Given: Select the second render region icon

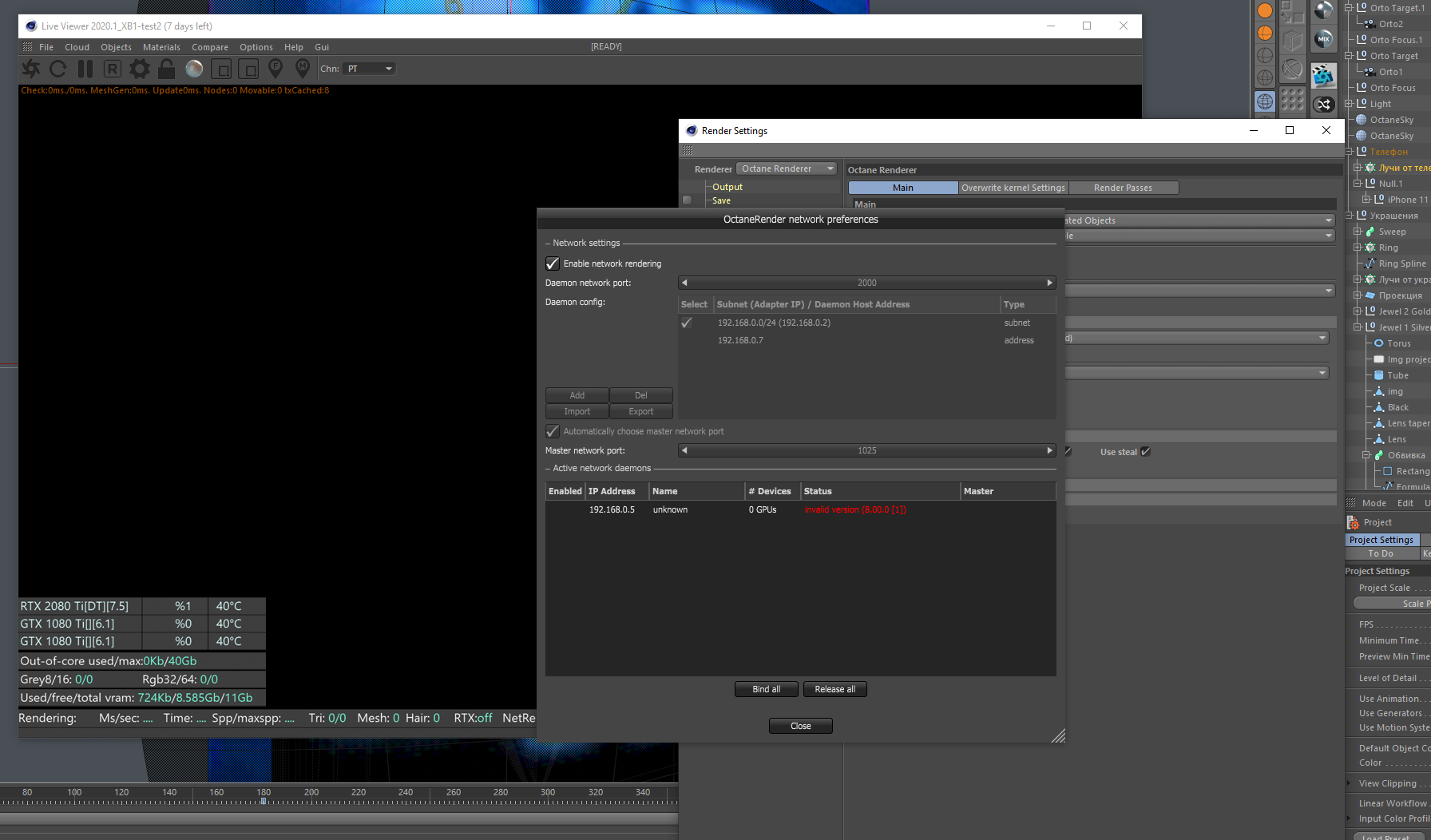Looking at the screenshot, I should (x=248, y=69).
